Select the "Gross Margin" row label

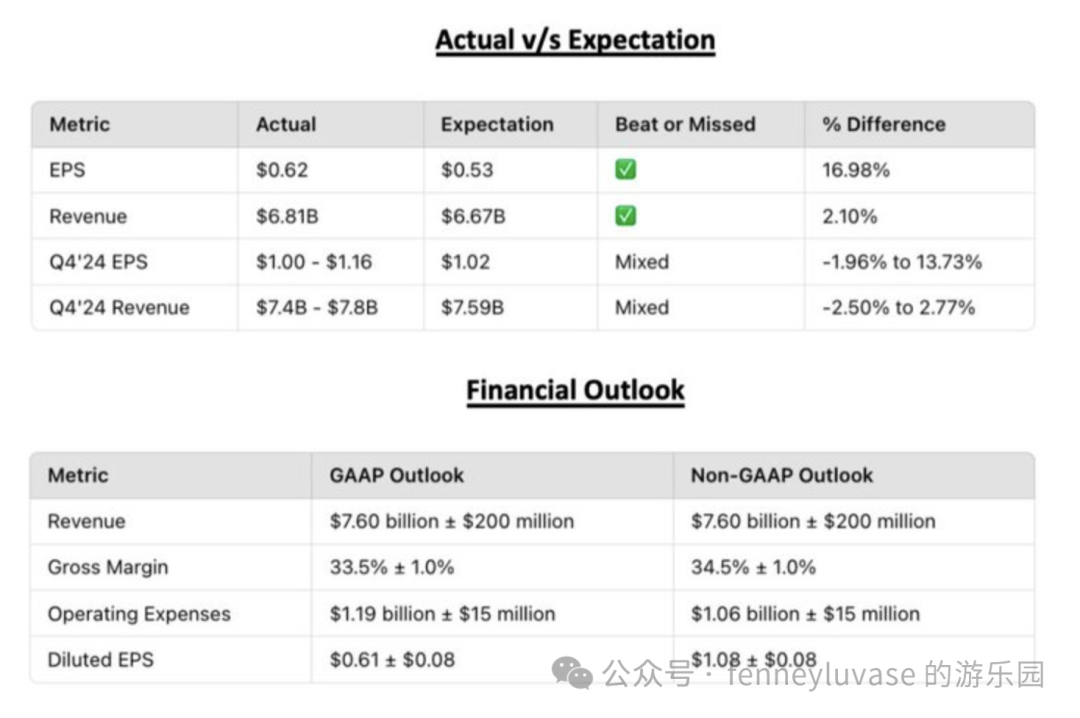[108, 567]
